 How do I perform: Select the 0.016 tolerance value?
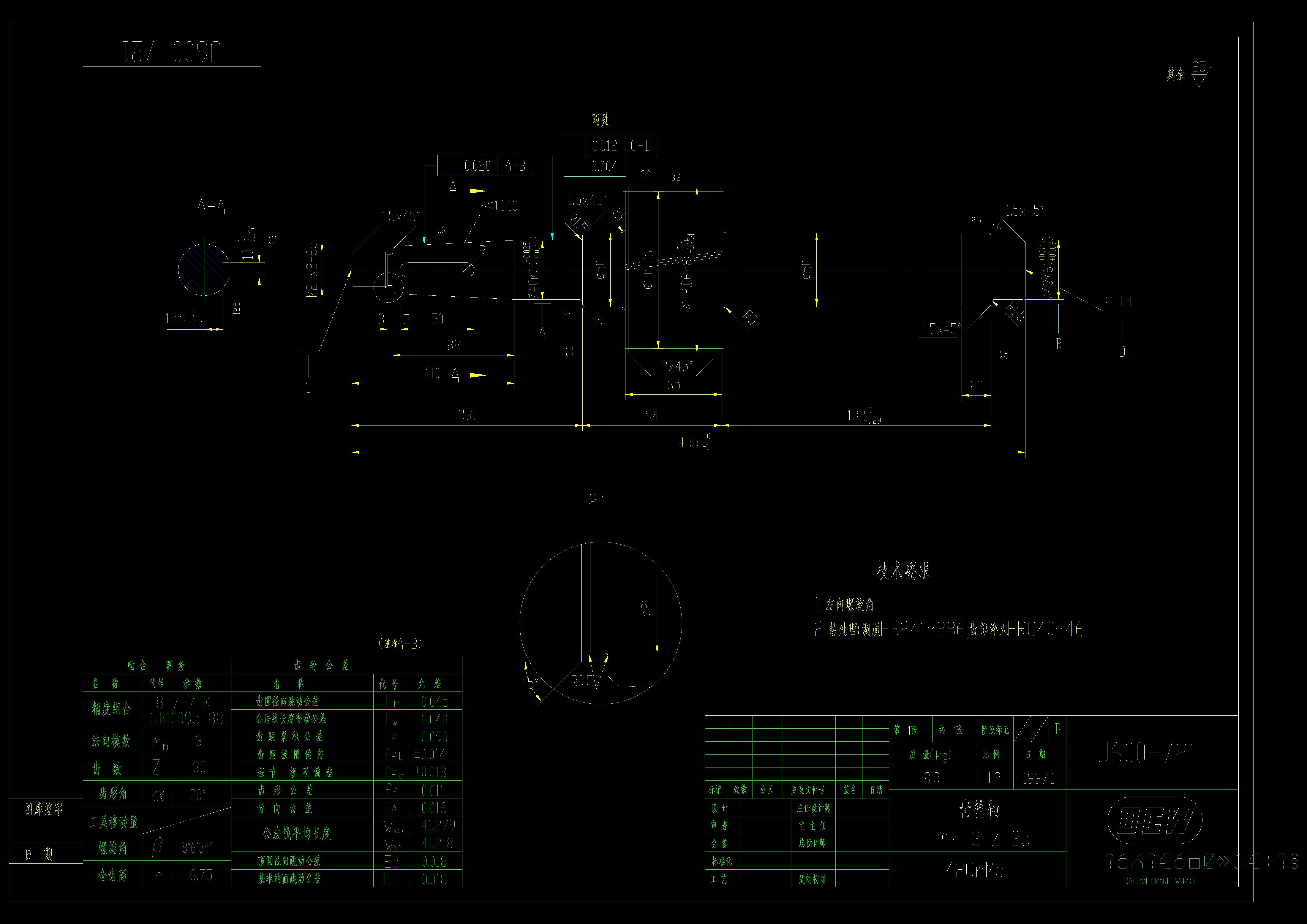(x=434, y=808)
